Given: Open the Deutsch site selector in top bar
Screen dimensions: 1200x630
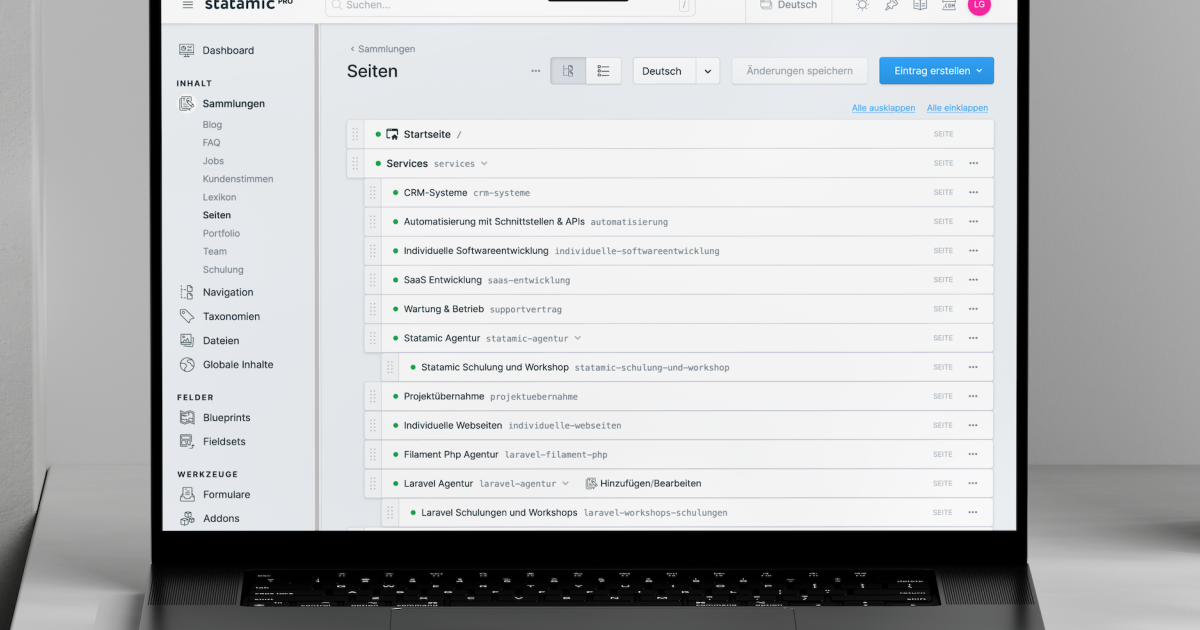Looking at the screenshot, I should [789, 5].
